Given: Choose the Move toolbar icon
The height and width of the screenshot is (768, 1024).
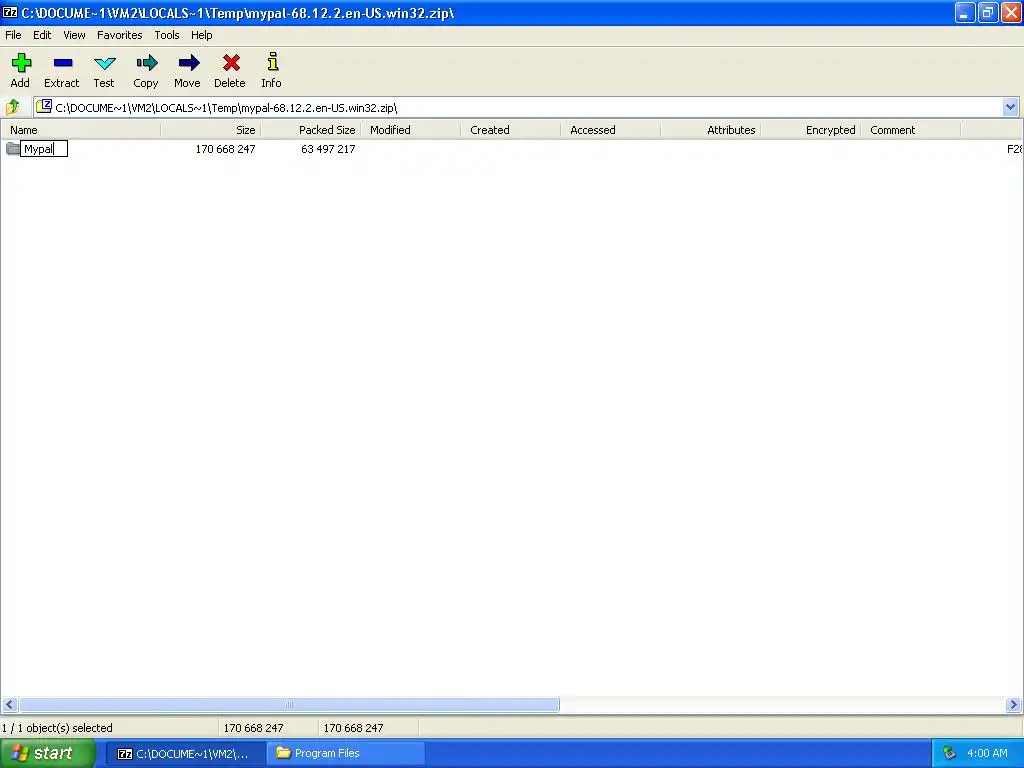Looking at the screenshot, I should point(188,63).
